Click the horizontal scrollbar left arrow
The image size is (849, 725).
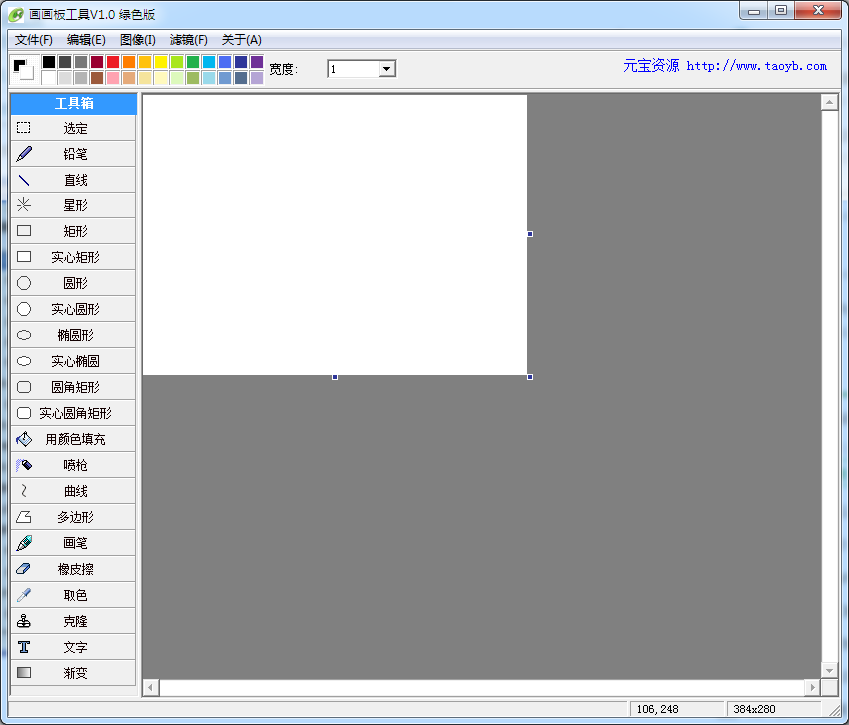151,688
